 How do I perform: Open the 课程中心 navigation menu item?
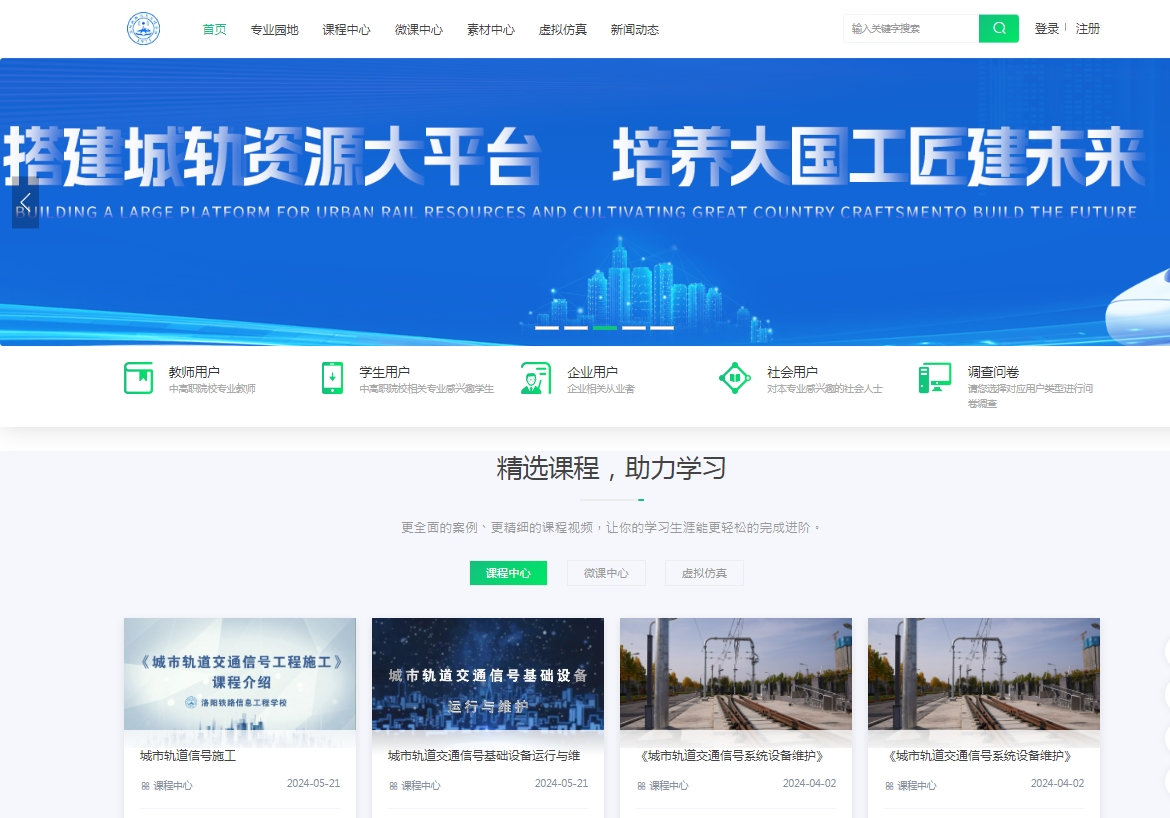coord(346,30)
